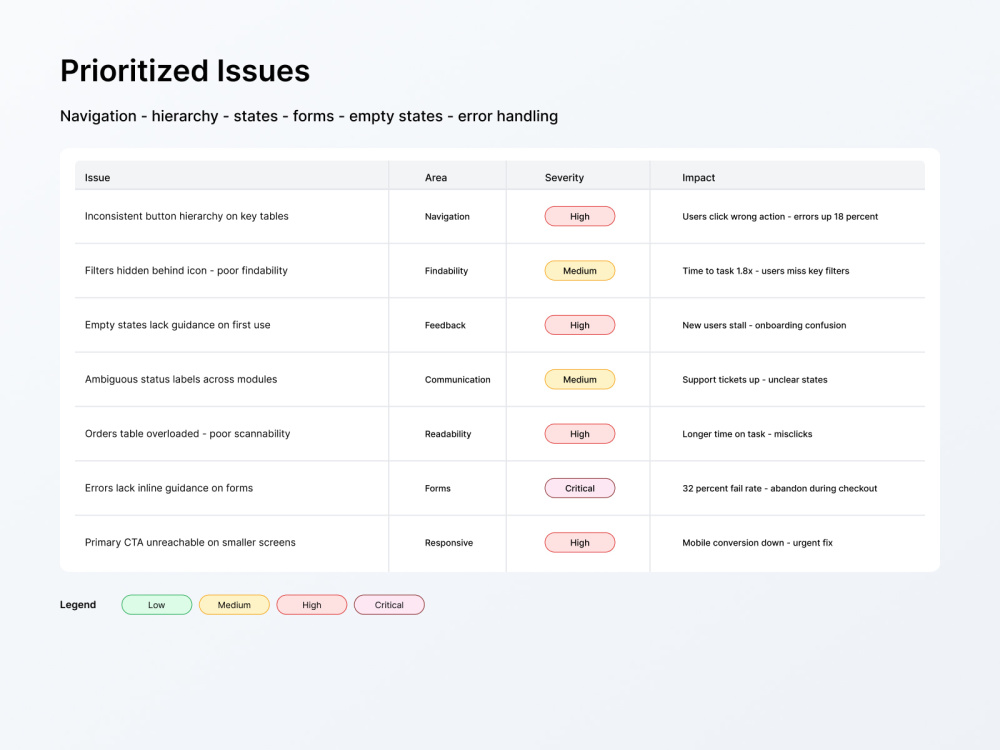Click the Navigation area cell
This screenshot has width=1000, height=750.
pyautogui.click(x=447, y=217)
